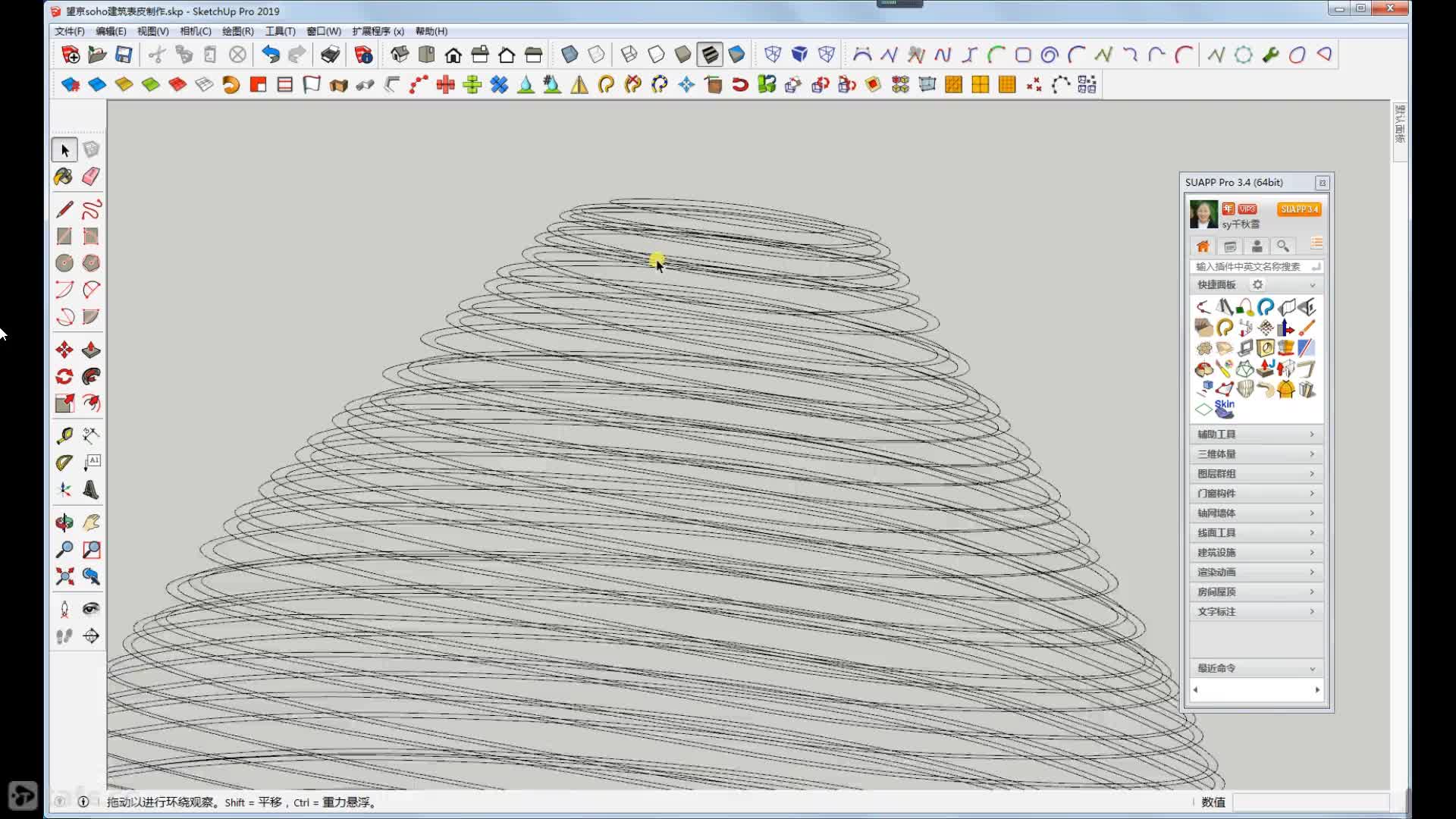Open 文件(F) menu
1456x819 pixels.
pos(69,31)
